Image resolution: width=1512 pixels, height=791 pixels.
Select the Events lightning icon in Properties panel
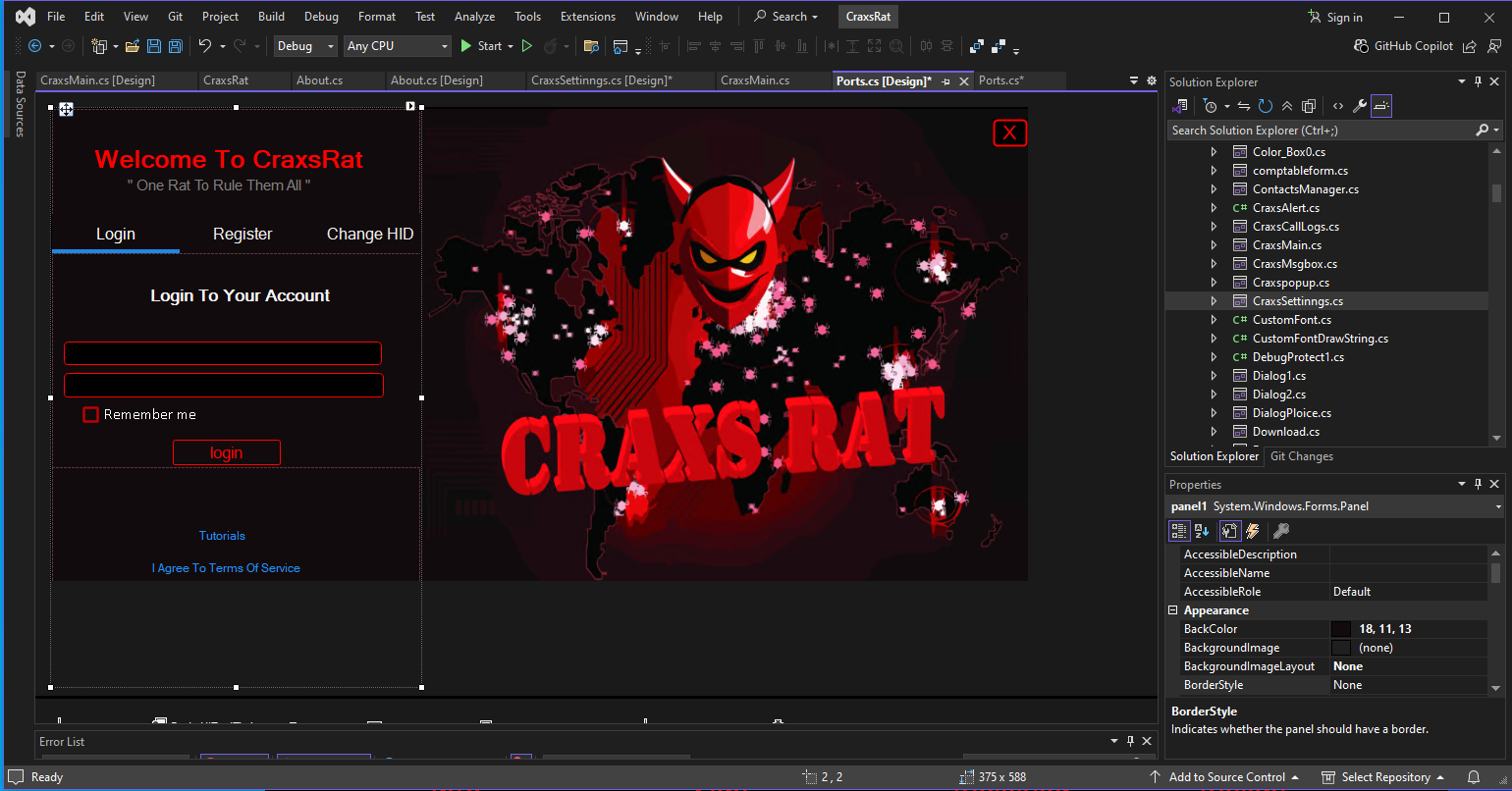point(1254,531)
